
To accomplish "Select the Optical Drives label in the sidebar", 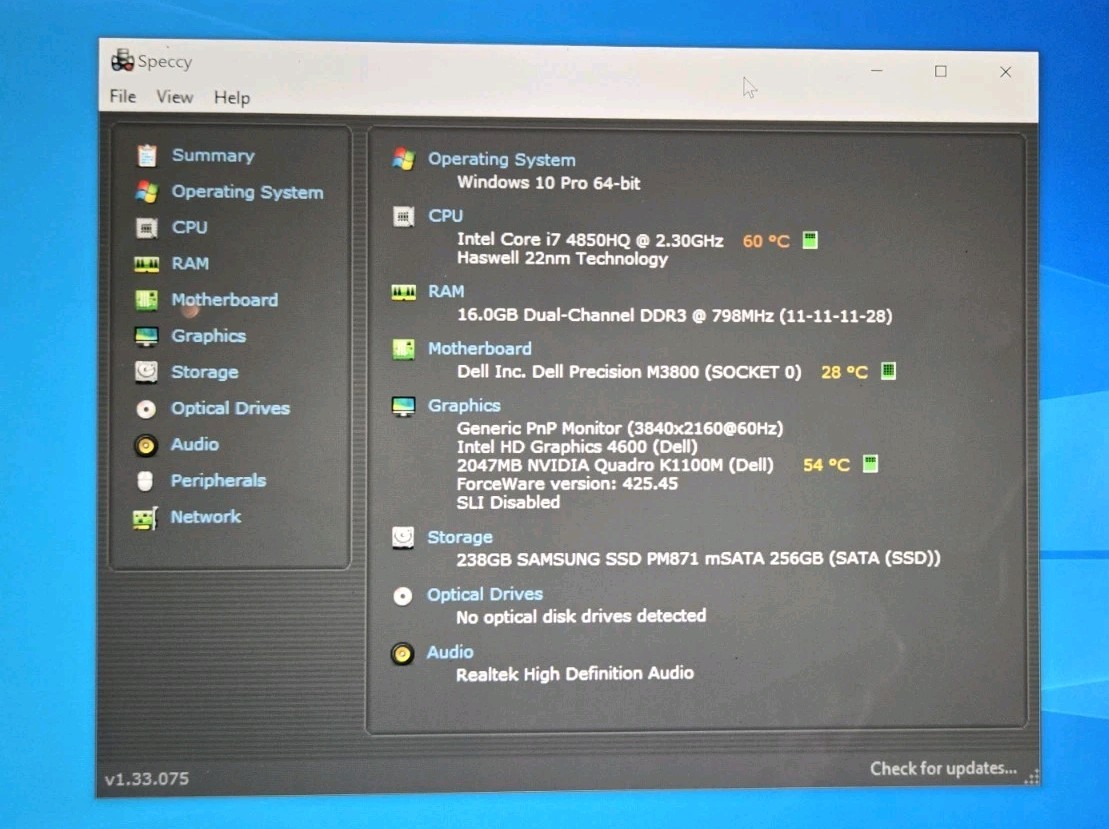I will [x=231, y=408].
